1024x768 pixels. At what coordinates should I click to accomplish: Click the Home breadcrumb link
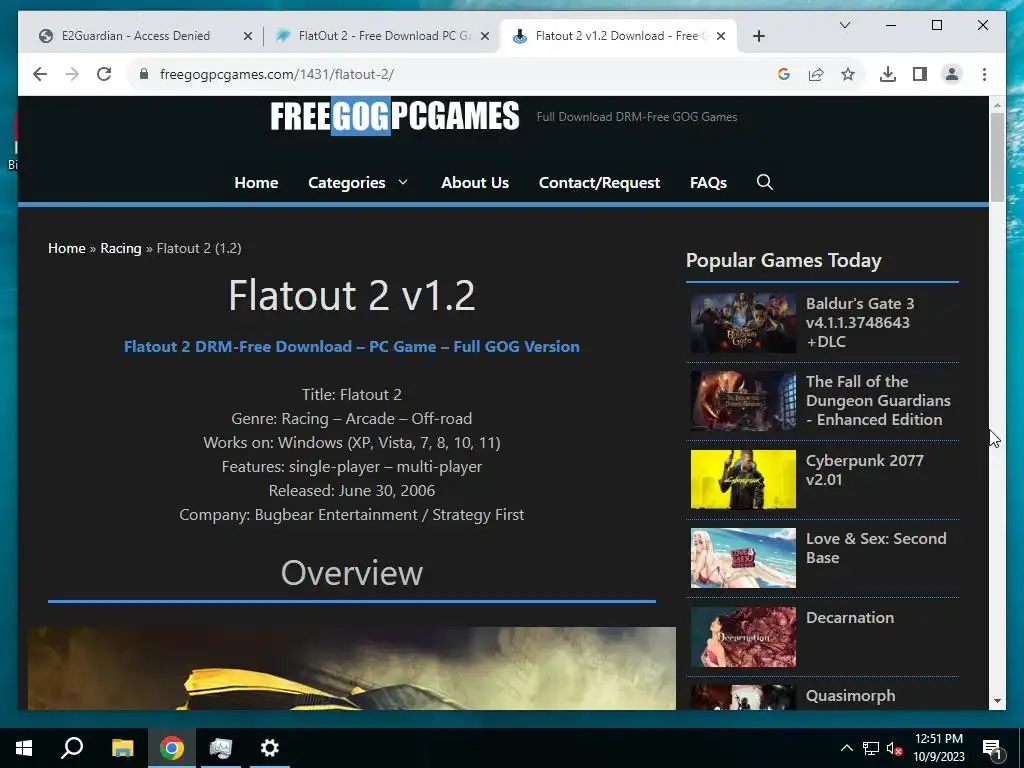(67, 248)
